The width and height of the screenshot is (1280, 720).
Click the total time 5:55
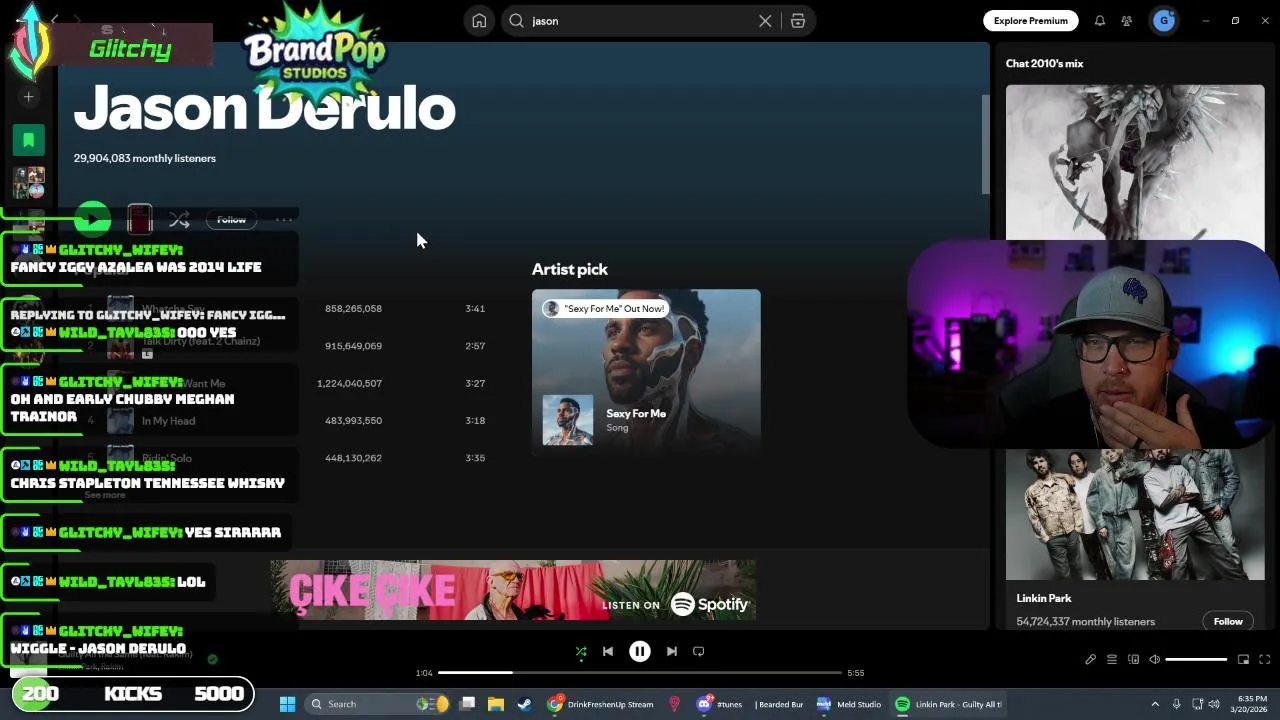pyautogui.click(x=855, y=673)
